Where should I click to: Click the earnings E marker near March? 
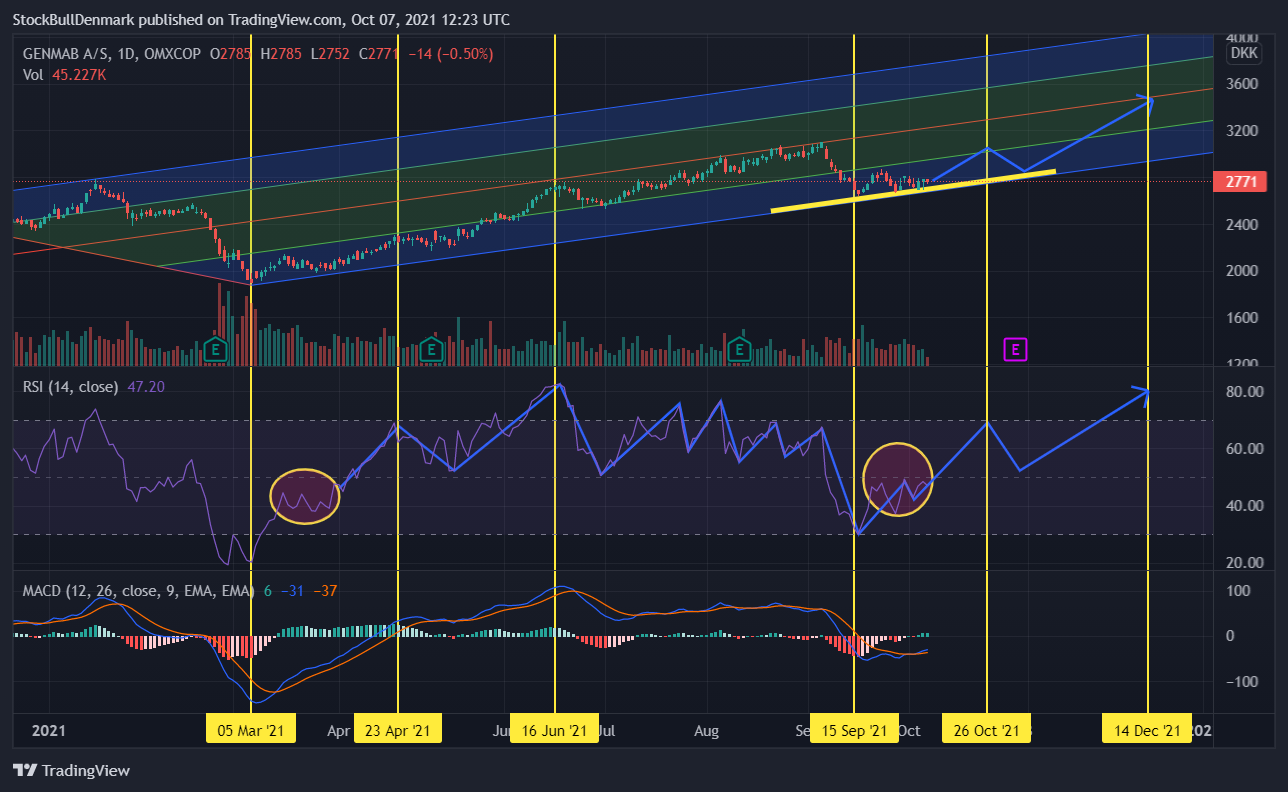pos(214,349)
